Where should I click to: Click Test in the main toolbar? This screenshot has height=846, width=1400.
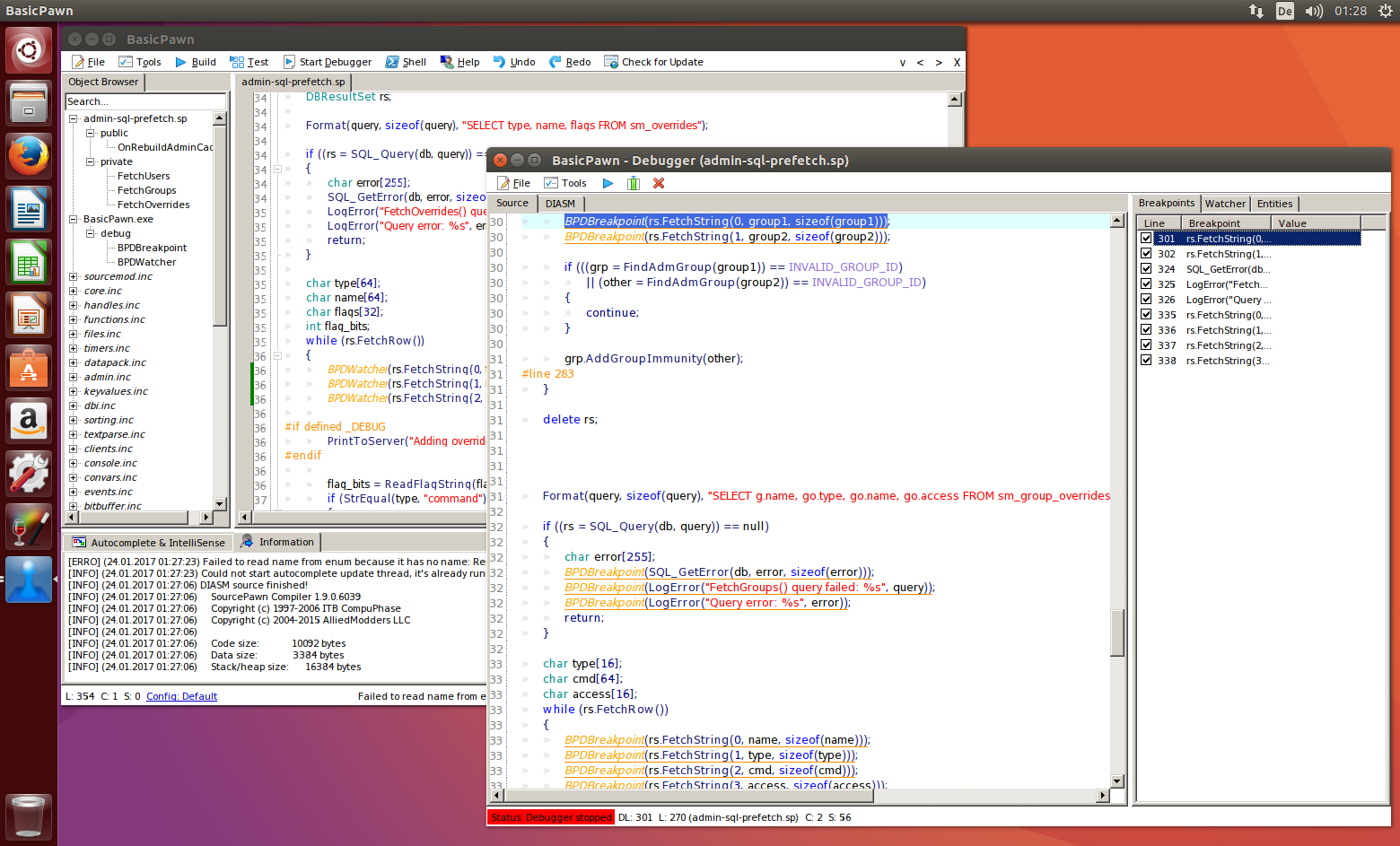pyautogui.click(x=249, y=62)
